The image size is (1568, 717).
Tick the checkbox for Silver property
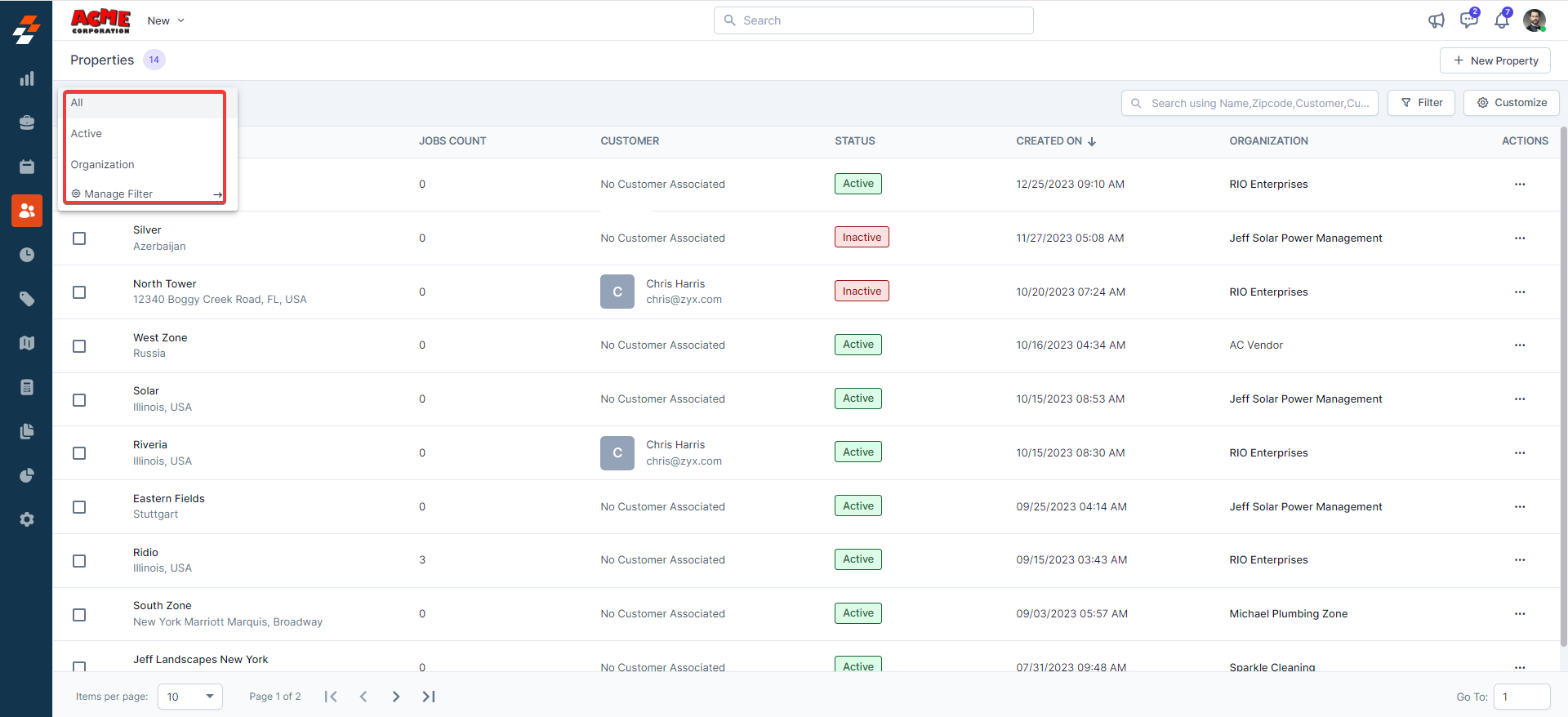point(79,238)
